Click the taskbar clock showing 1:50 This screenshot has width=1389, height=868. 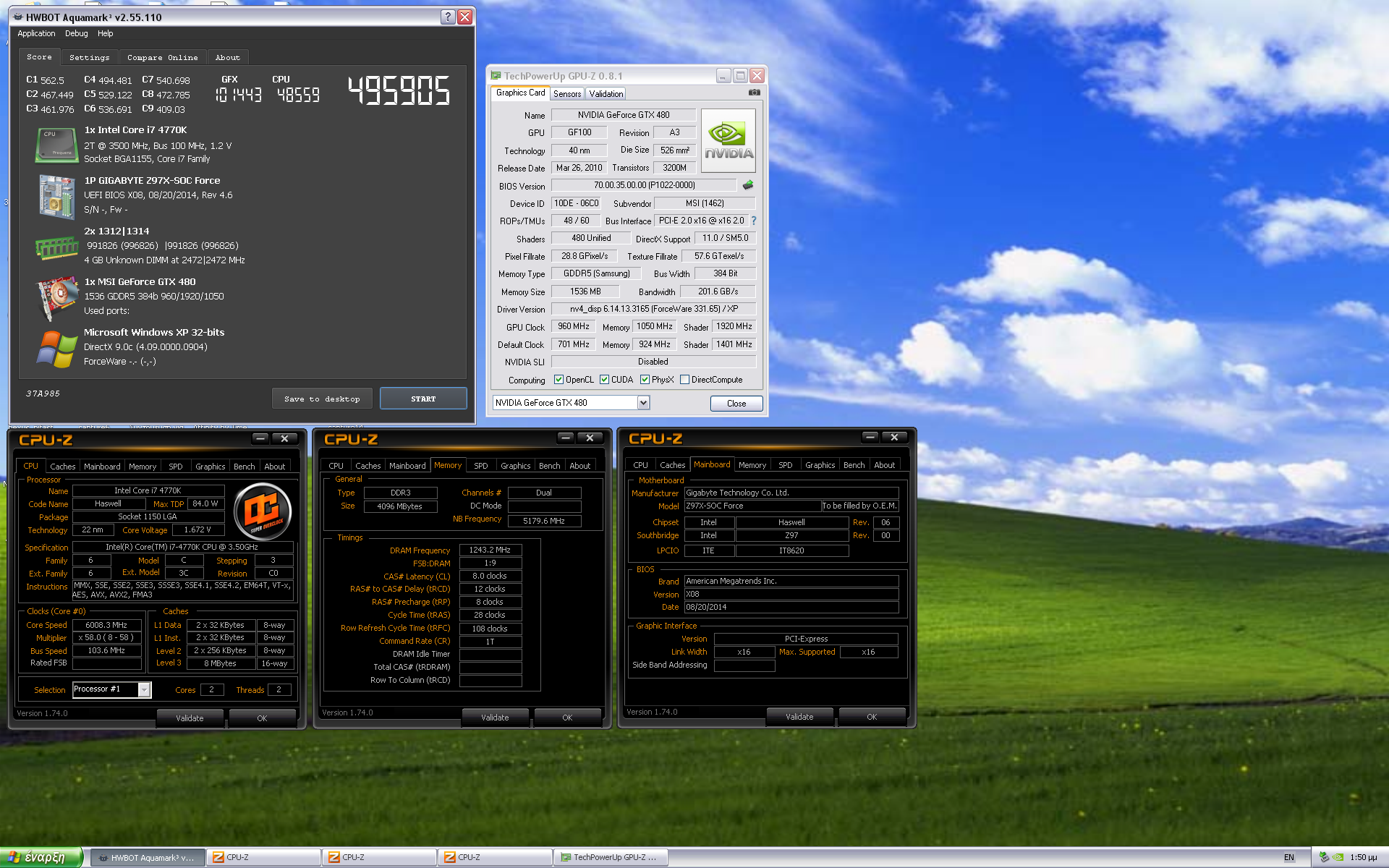(x=1363, y=858)
